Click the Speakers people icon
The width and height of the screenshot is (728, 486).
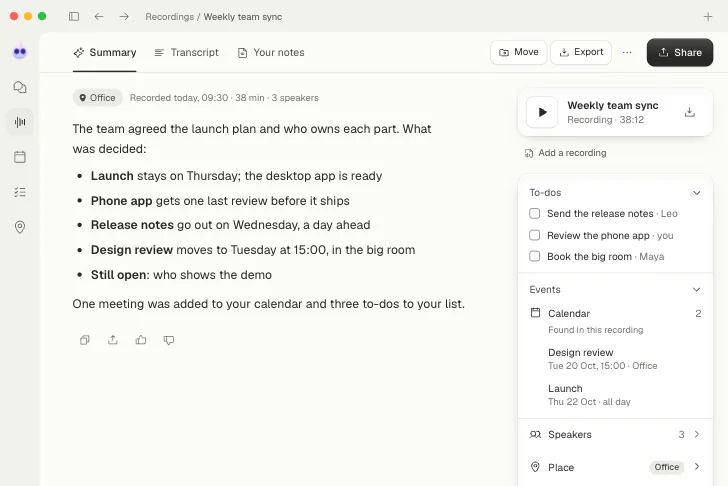pos(535,434)
